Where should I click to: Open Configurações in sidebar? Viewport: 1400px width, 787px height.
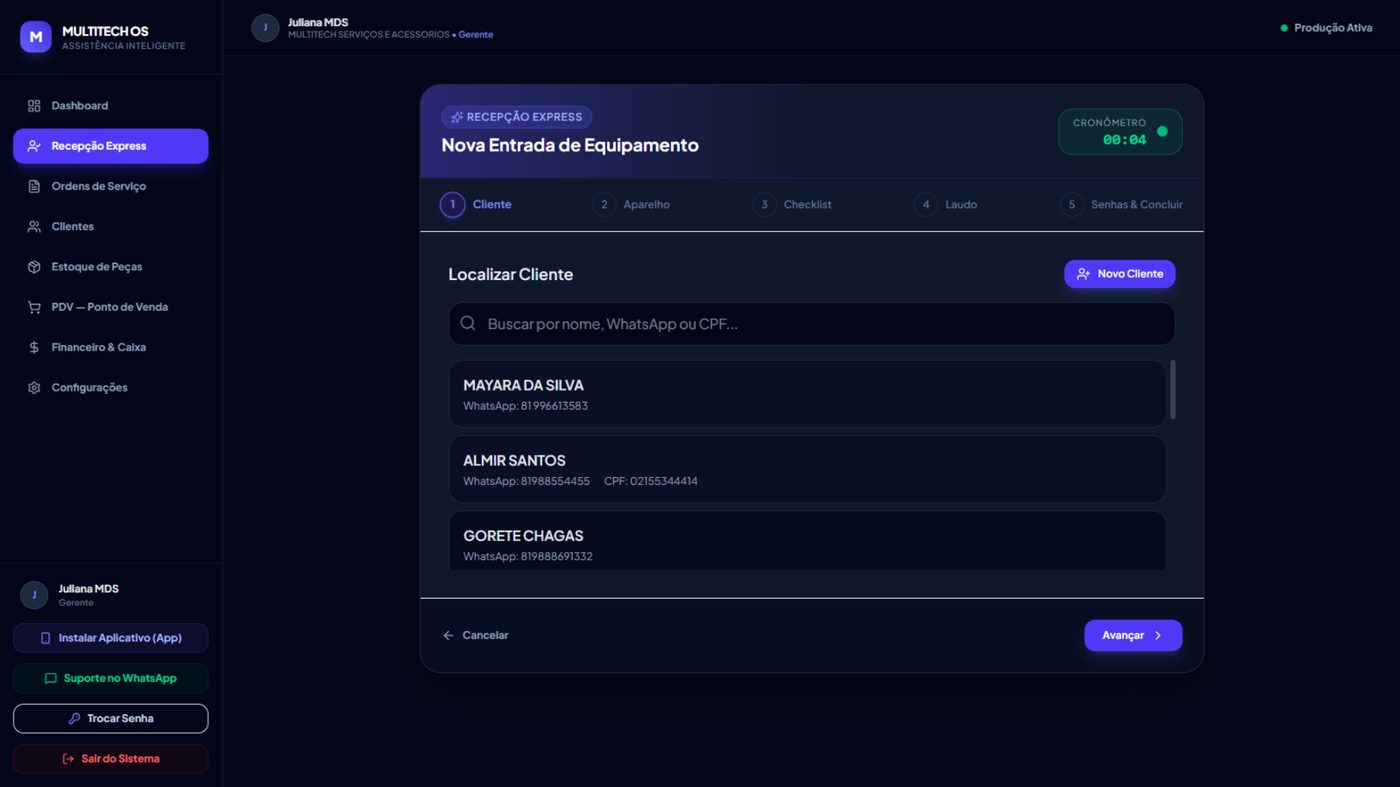pyautogui.click(x=111, y=388)
